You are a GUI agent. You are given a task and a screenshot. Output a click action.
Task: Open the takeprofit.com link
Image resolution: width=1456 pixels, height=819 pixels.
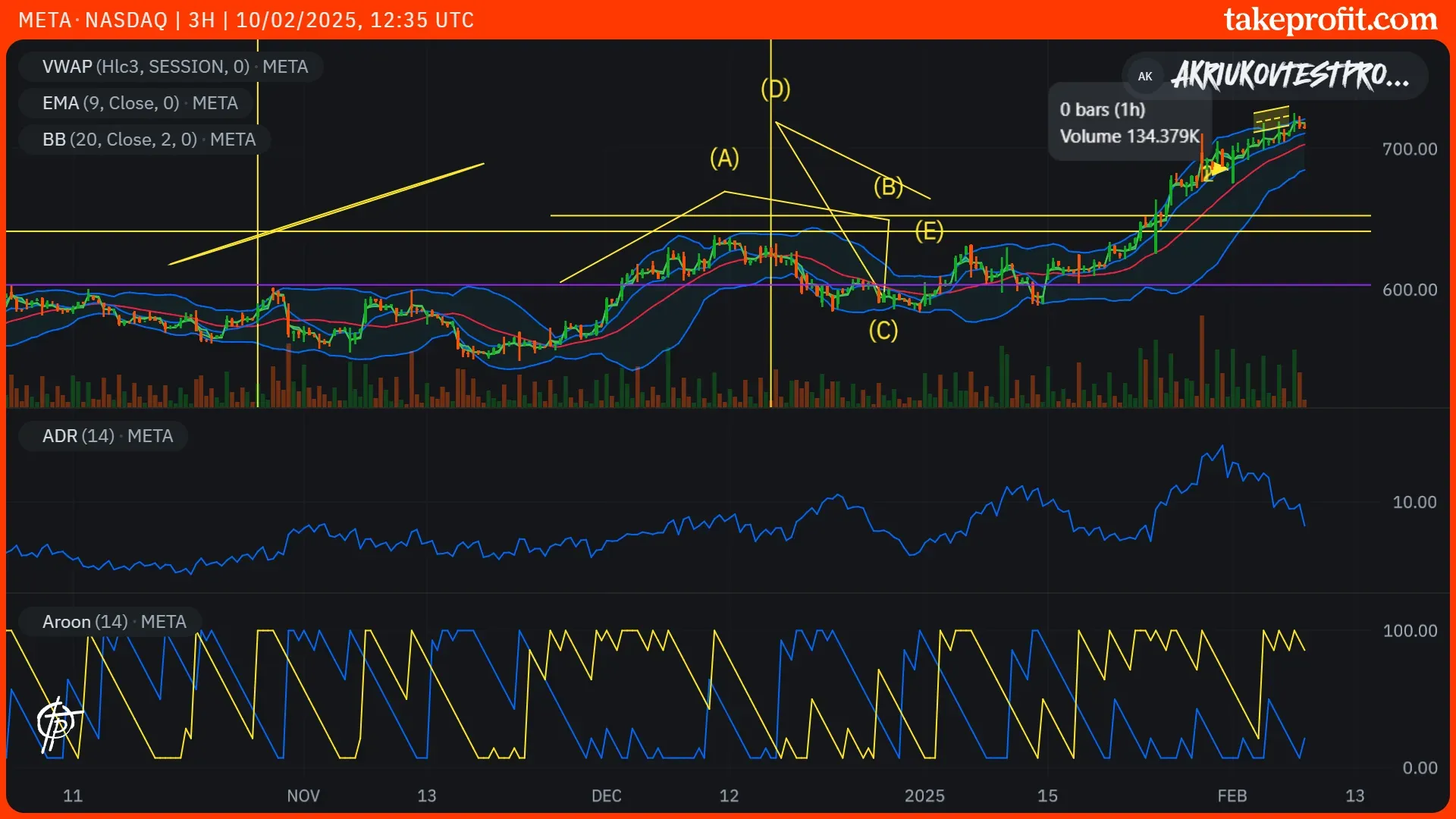click(1330, 20)
